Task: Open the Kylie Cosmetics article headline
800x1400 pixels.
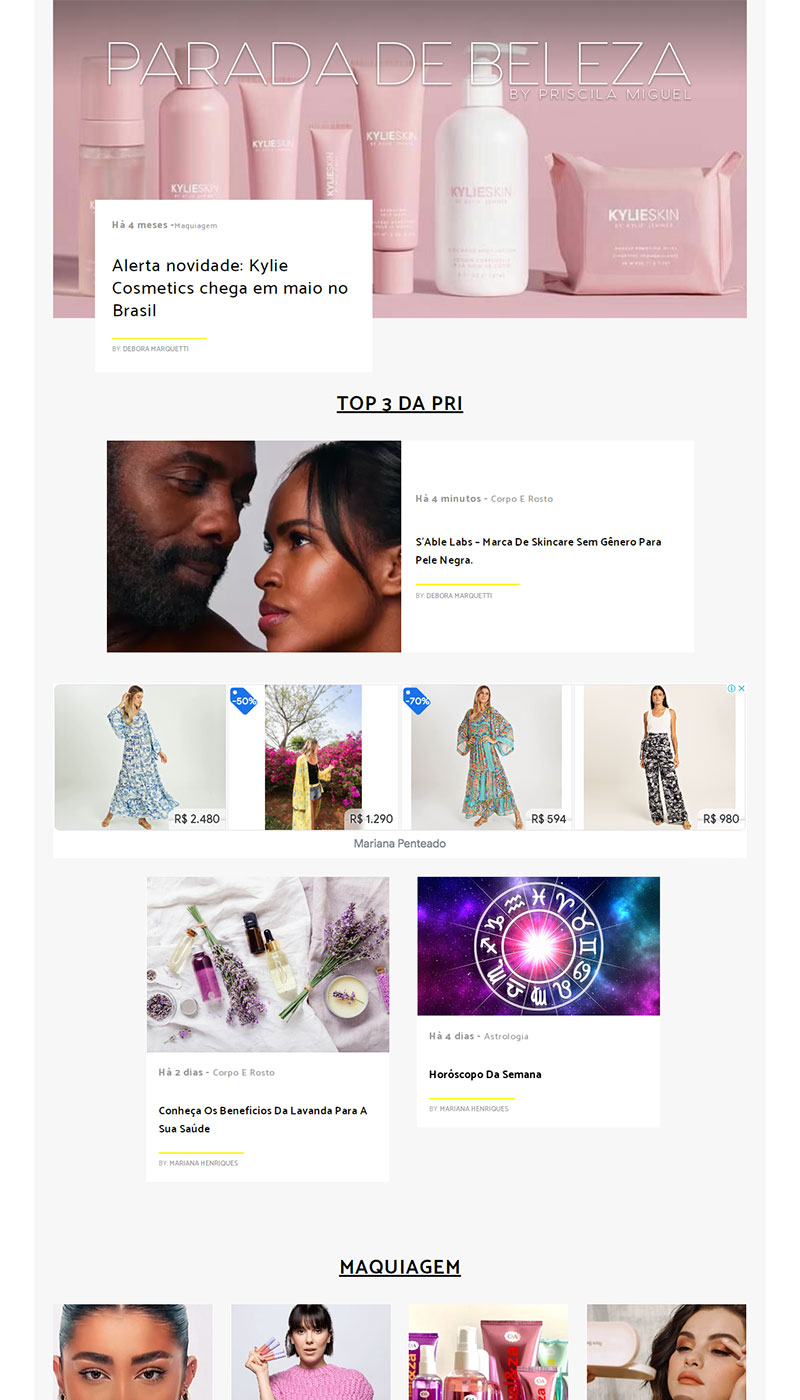Action: pyautogui.click(x=230, y=288)
